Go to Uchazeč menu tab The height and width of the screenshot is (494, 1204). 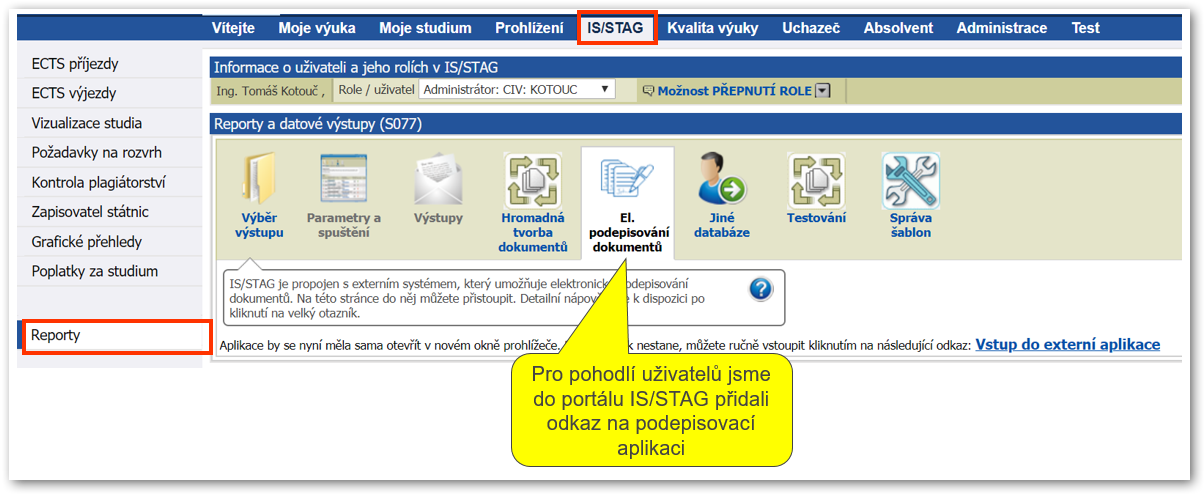pyautogui.click(x=811, y=28)
